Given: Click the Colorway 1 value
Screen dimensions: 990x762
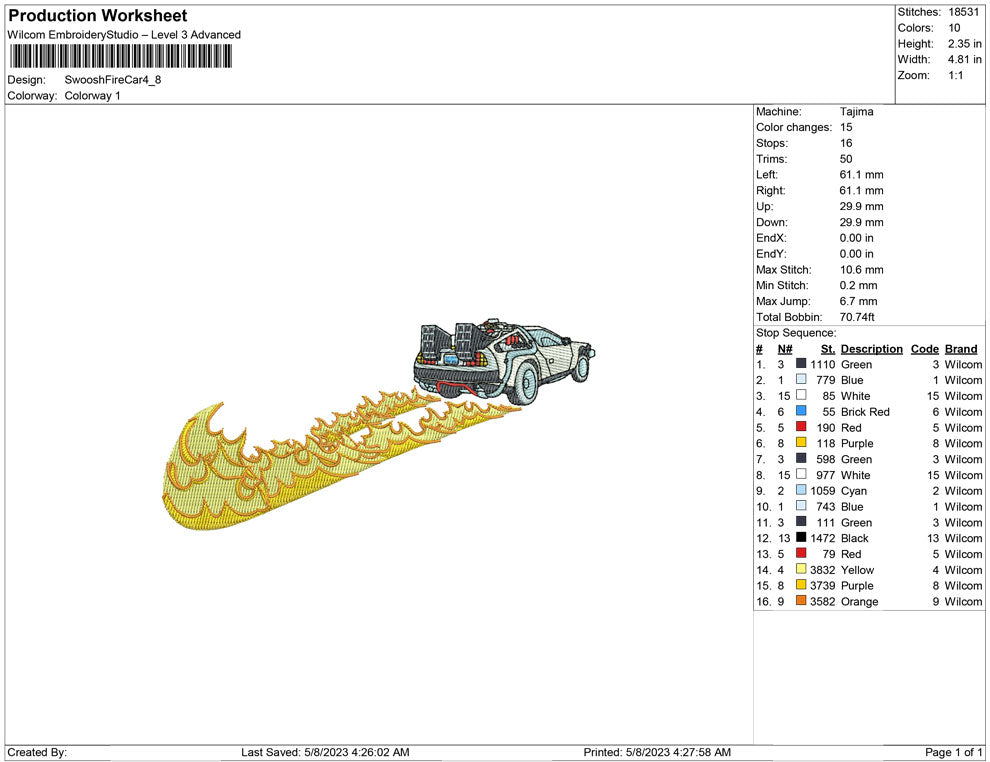Looking at the screenshot, I should pyautogui.click(x=93, y=96).
